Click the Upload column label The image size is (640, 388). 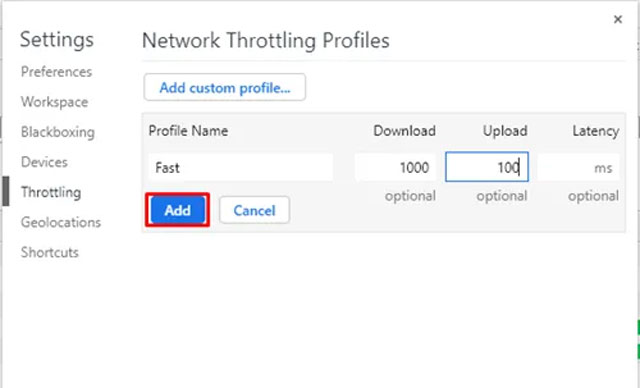[x=505, y=131]
